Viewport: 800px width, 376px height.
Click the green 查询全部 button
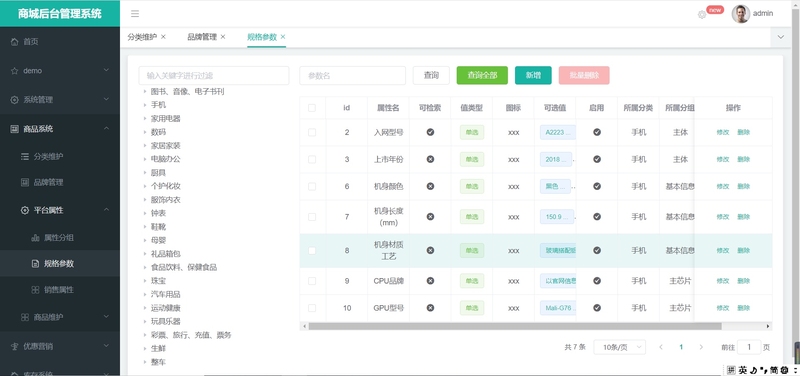[x=482, y=76]
